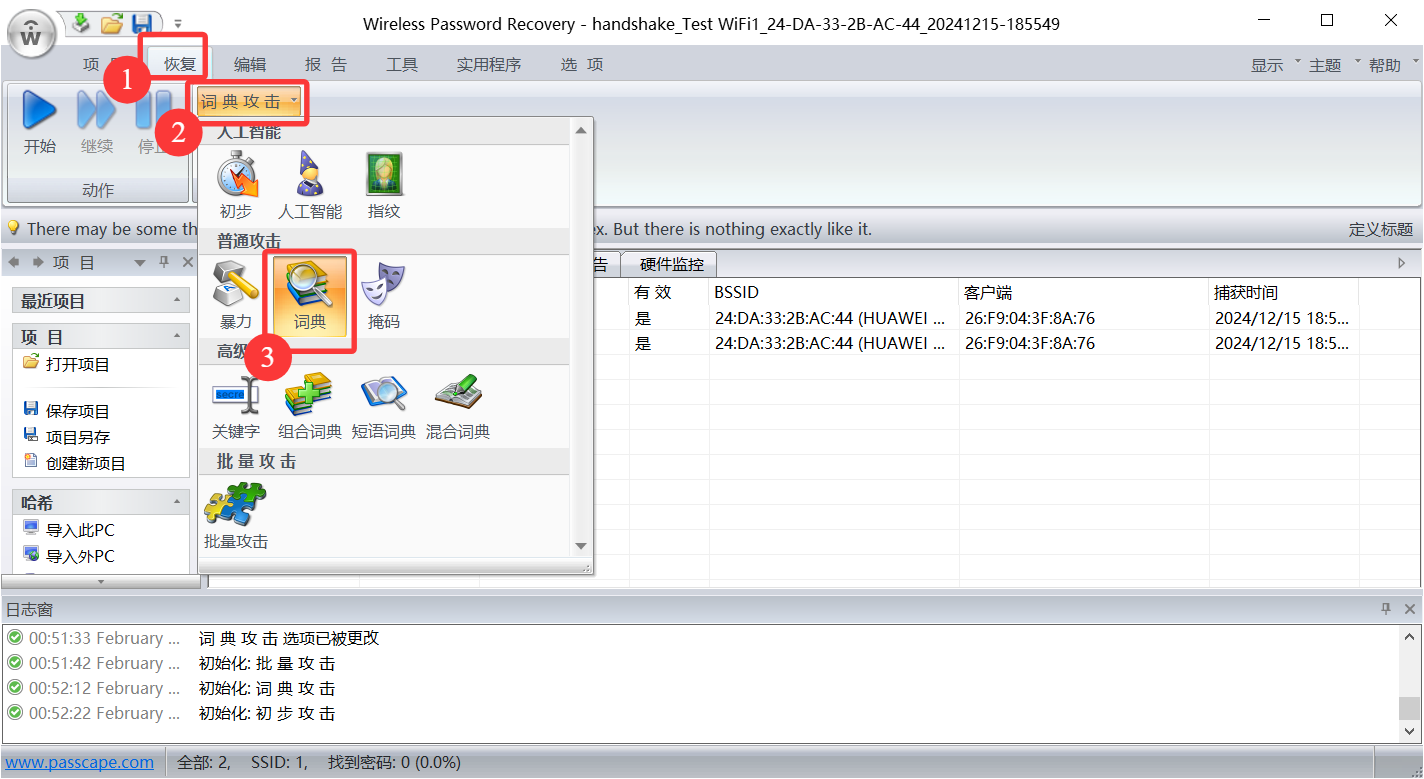
Task: Open the application W logo menu
Action: pos(32,35)
